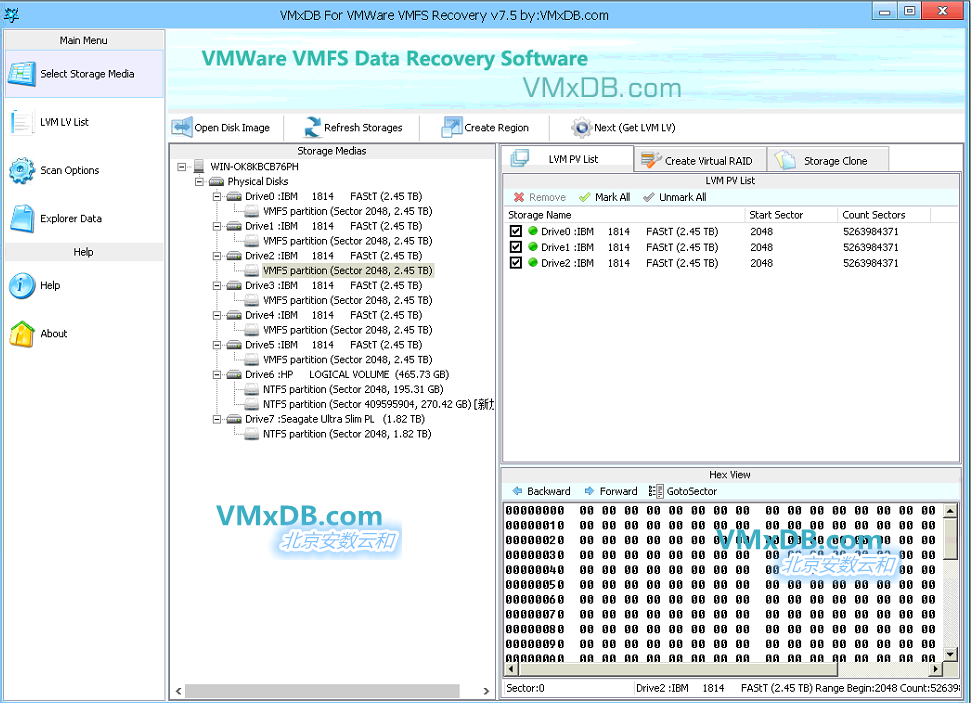Collapse the Drive5 IBM tree node

[x=217, y=345]
